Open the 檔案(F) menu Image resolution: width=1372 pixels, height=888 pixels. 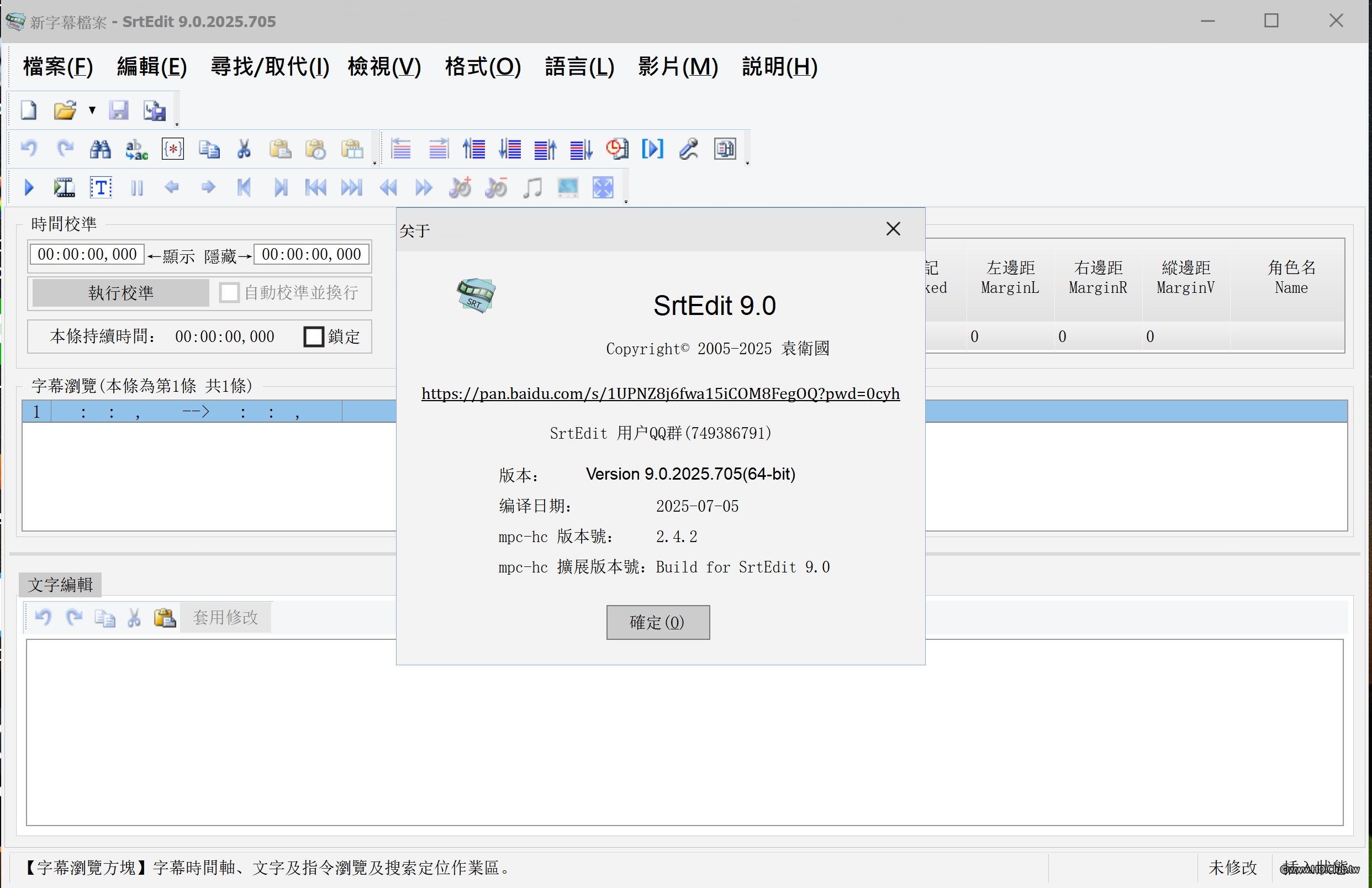click(x=58, y=67)
